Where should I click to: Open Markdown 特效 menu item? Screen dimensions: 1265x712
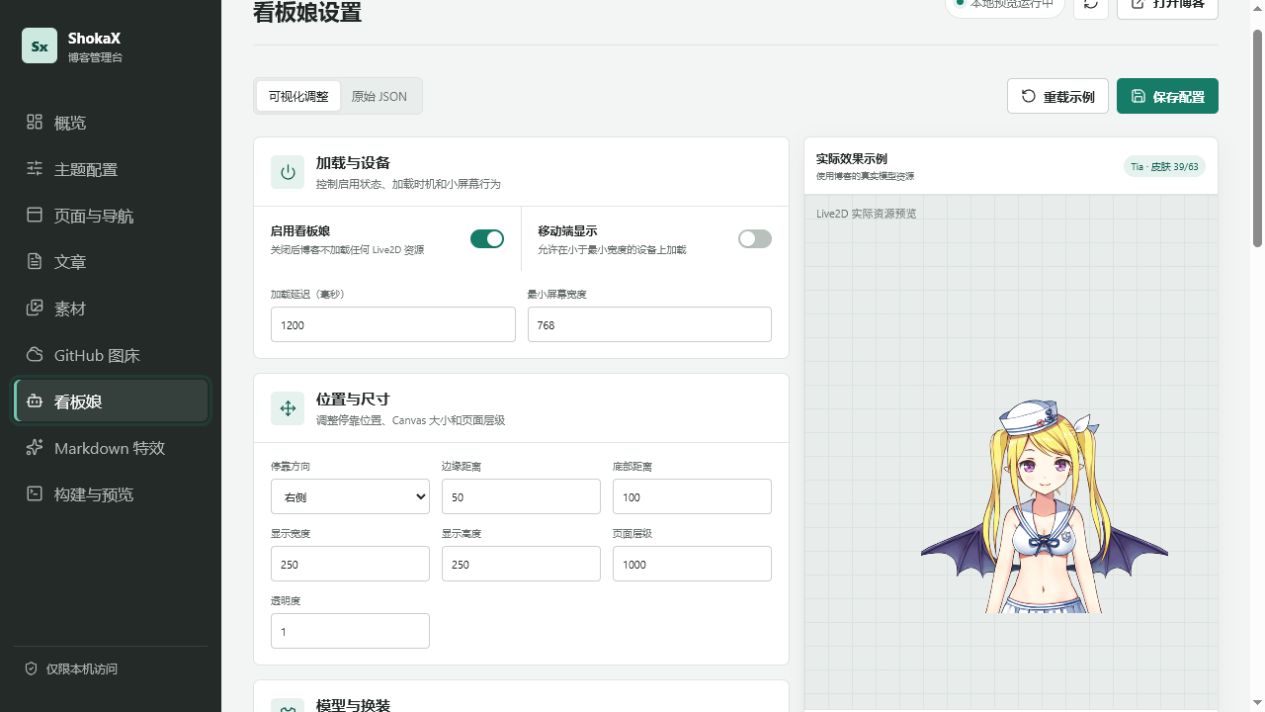coord(110,448)
